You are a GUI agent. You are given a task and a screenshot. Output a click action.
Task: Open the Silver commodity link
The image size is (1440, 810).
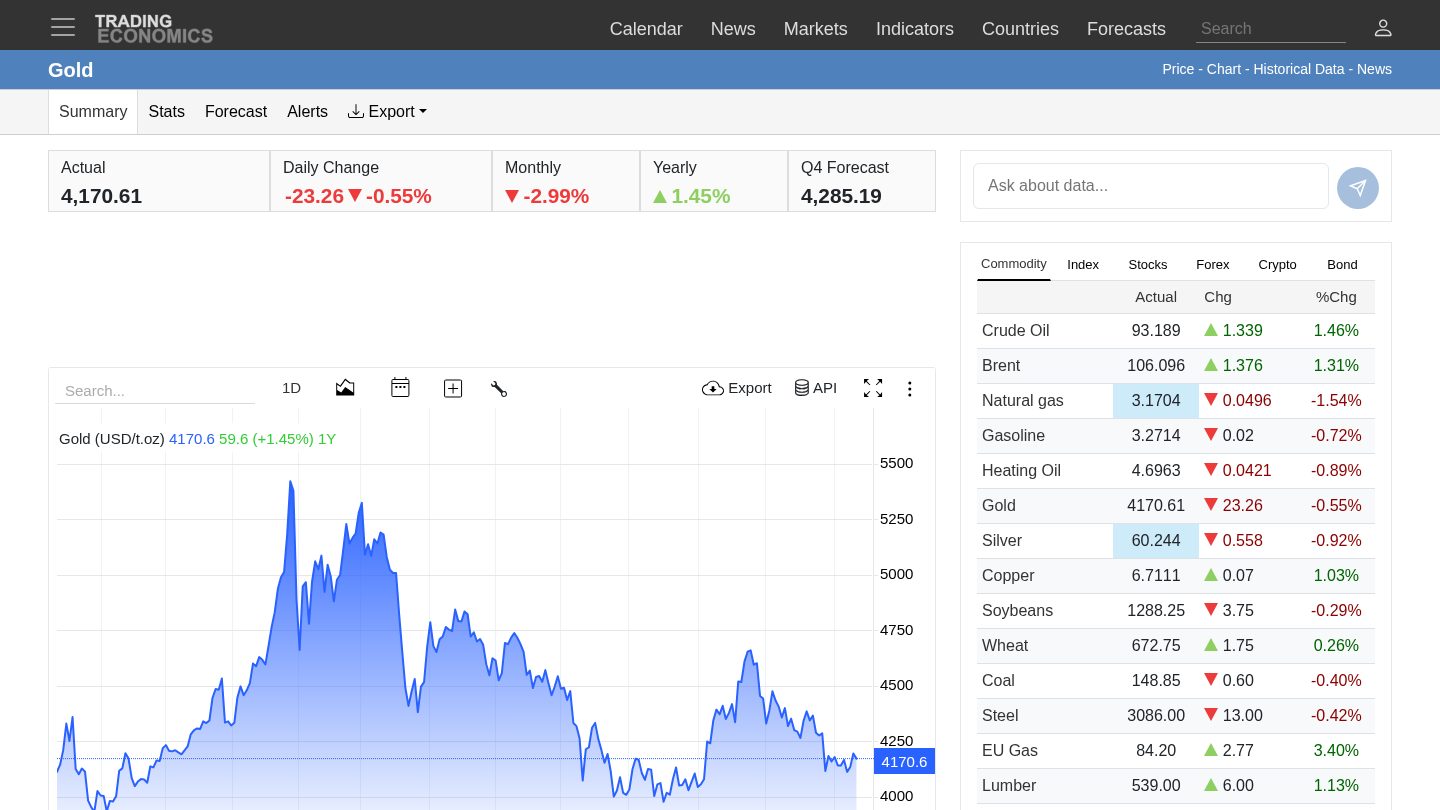1002,540
